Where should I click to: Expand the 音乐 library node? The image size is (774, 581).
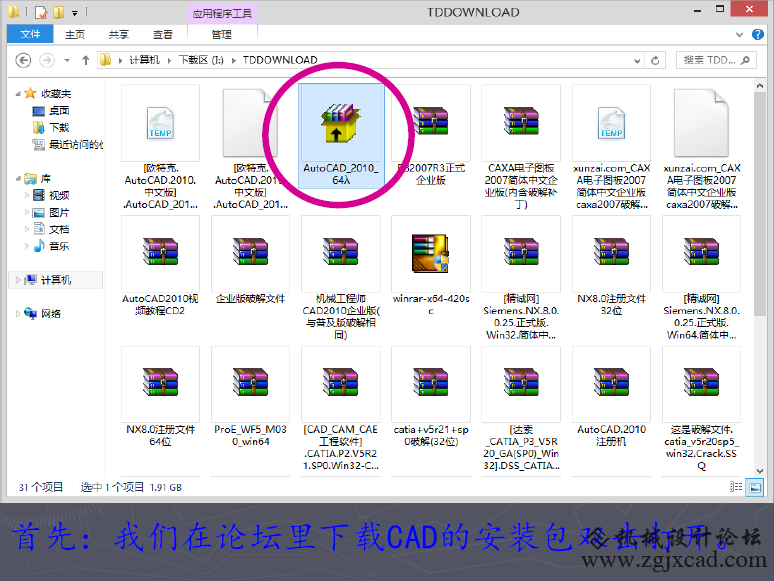pyautogui.click(x=27, y=246)
